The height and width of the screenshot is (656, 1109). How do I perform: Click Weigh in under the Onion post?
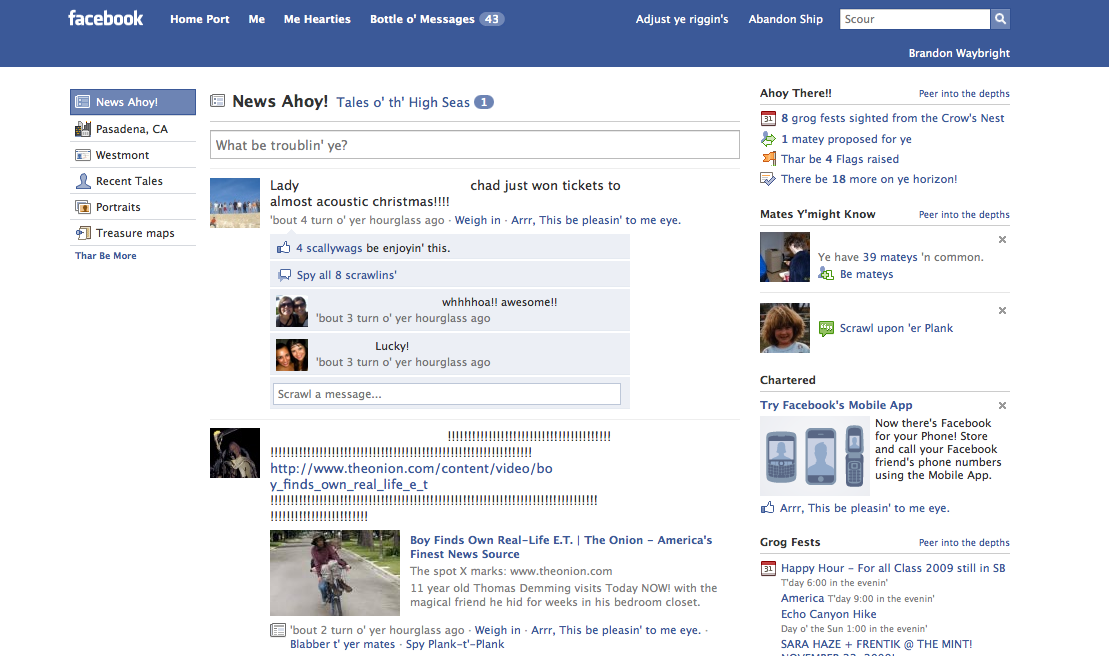point(497,630)
